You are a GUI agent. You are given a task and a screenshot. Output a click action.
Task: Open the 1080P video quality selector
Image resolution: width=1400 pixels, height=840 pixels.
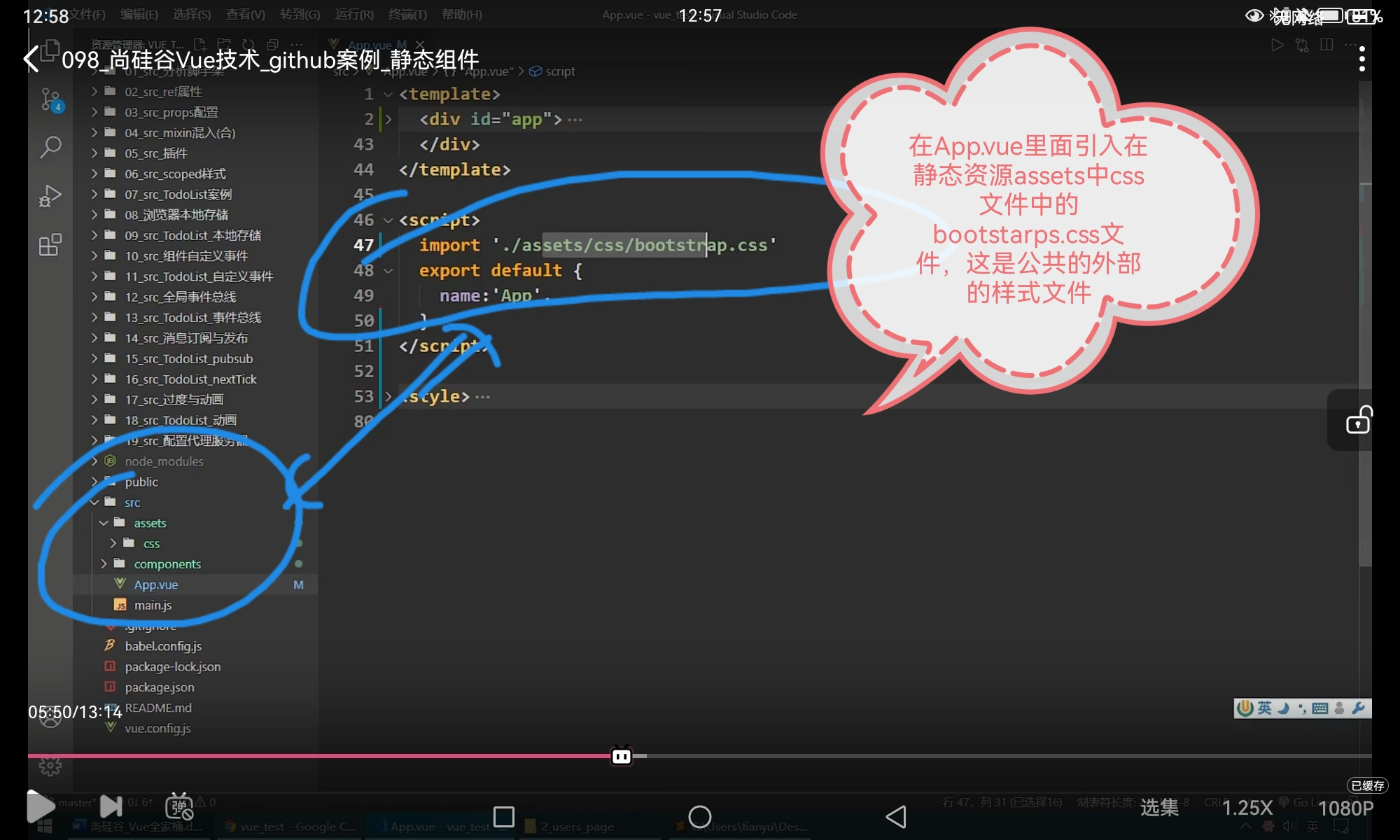(1345, 808)
